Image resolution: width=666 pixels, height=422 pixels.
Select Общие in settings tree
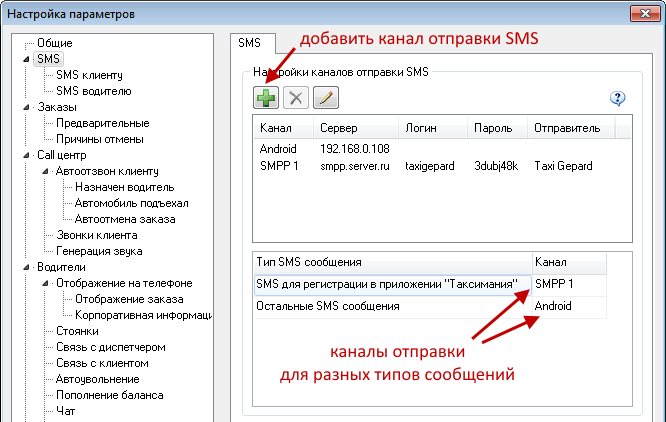(55, 43)
